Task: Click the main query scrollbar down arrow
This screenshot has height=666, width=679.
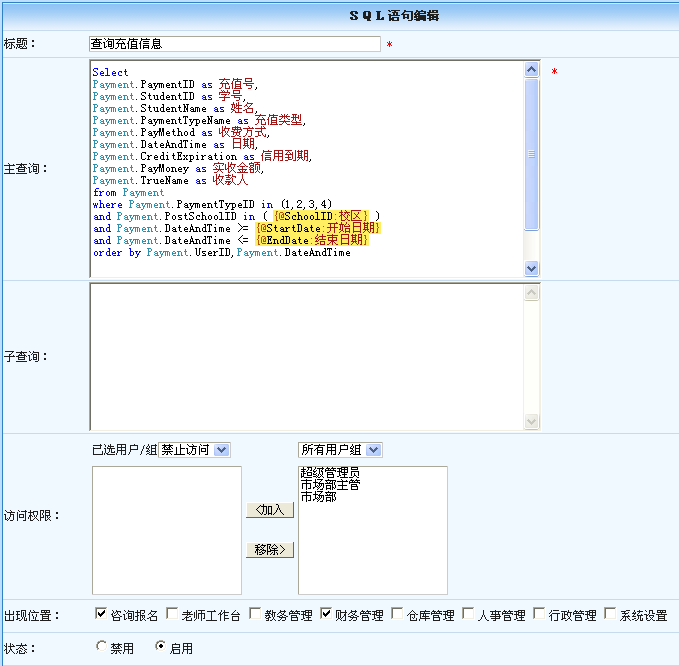Action: pos(532,268)
